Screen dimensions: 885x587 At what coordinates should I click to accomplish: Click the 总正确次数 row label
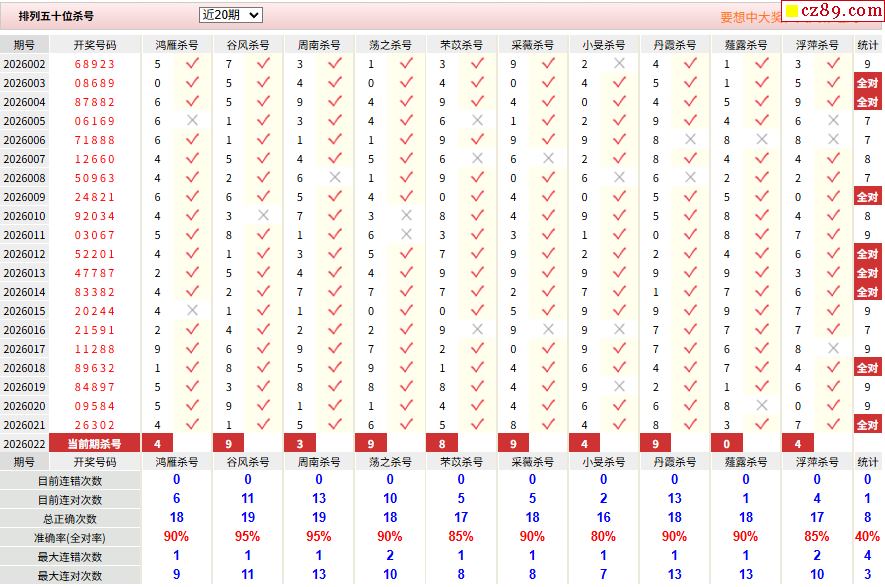click(x=70, y=519)
